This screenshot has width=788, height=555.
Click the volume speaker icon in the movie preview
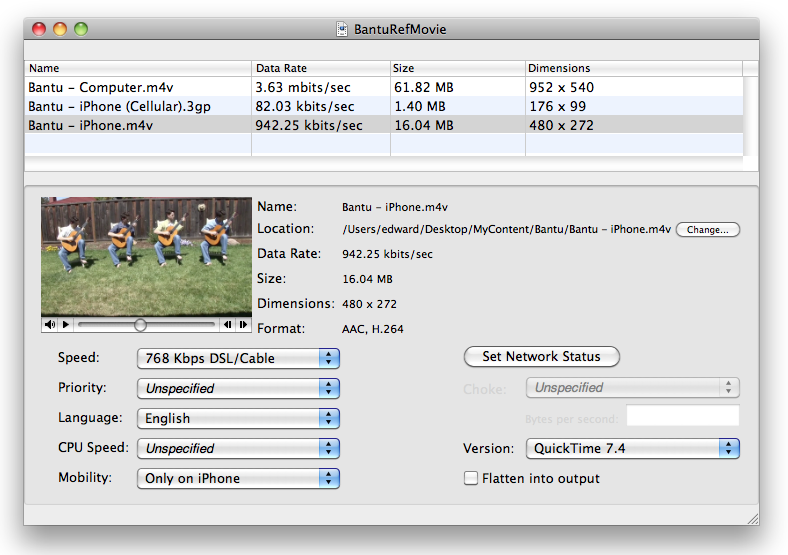50,325
